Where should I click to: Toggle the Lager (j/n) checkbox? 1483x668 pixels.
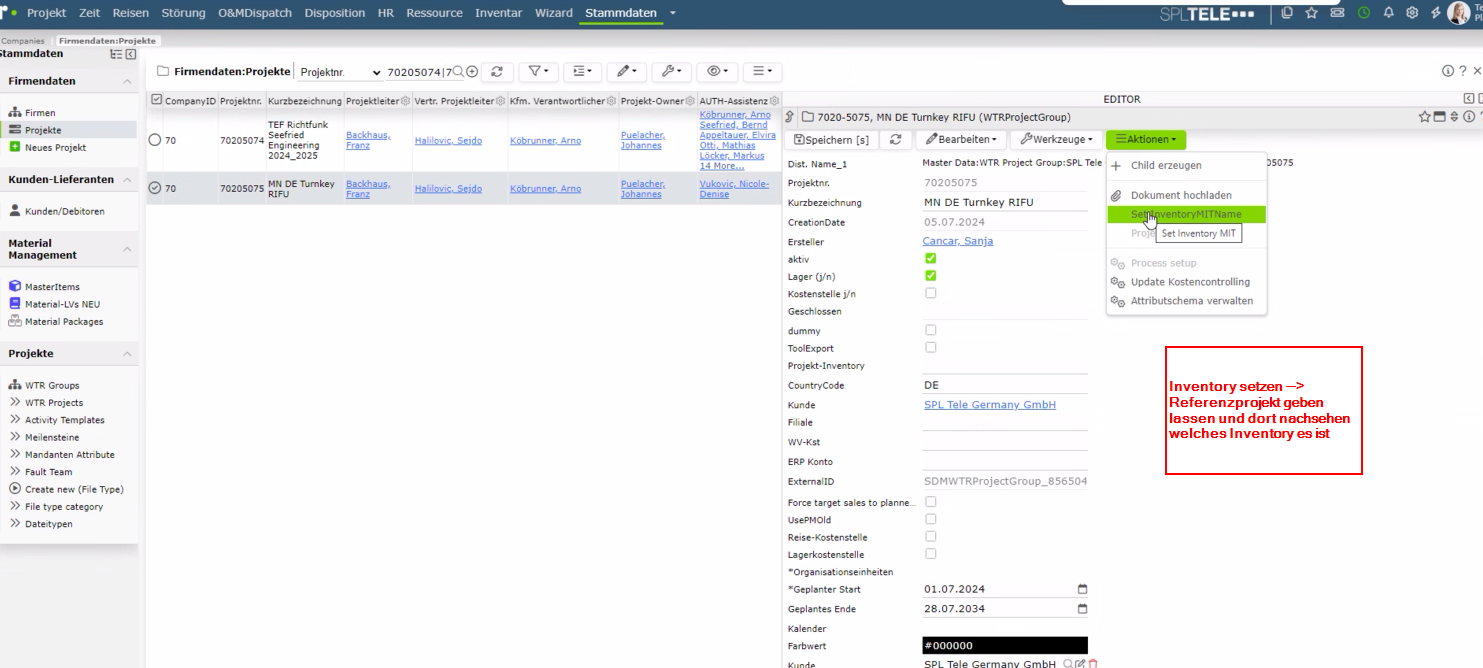(931, 276)
